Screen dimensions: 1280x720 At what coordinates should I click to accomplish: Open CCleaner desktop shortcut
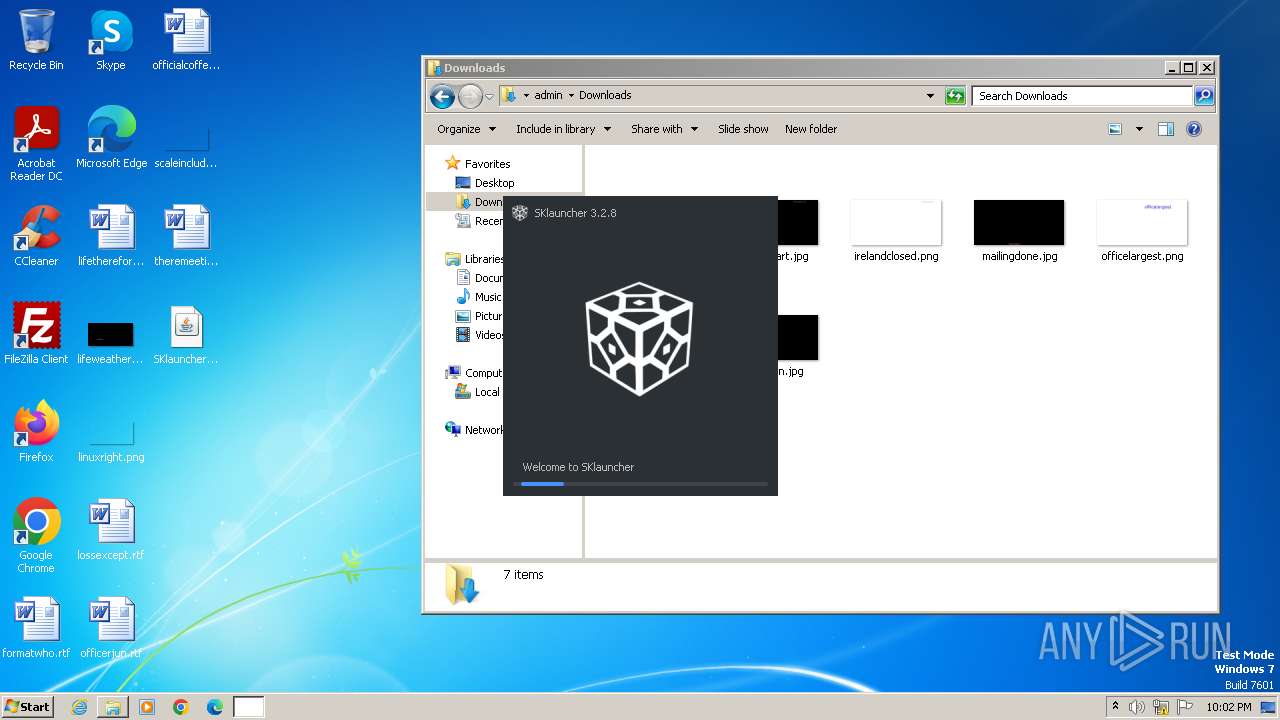click(36, 236)
